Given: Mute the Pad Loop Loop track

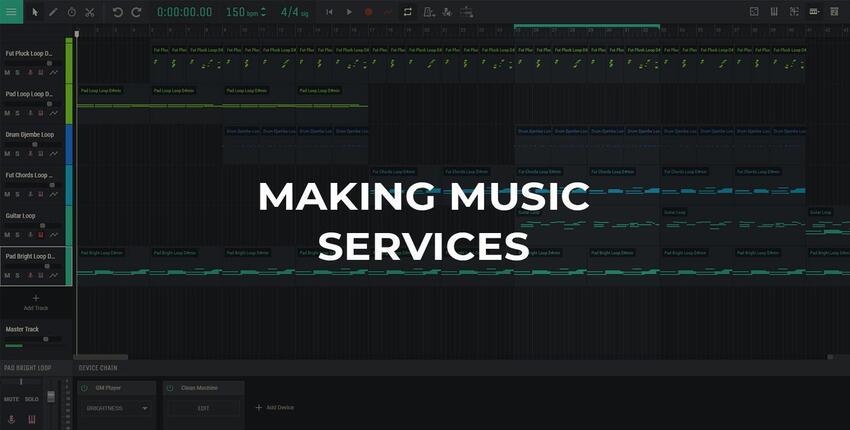Looking at the screenshot, I should click(7, 113).
